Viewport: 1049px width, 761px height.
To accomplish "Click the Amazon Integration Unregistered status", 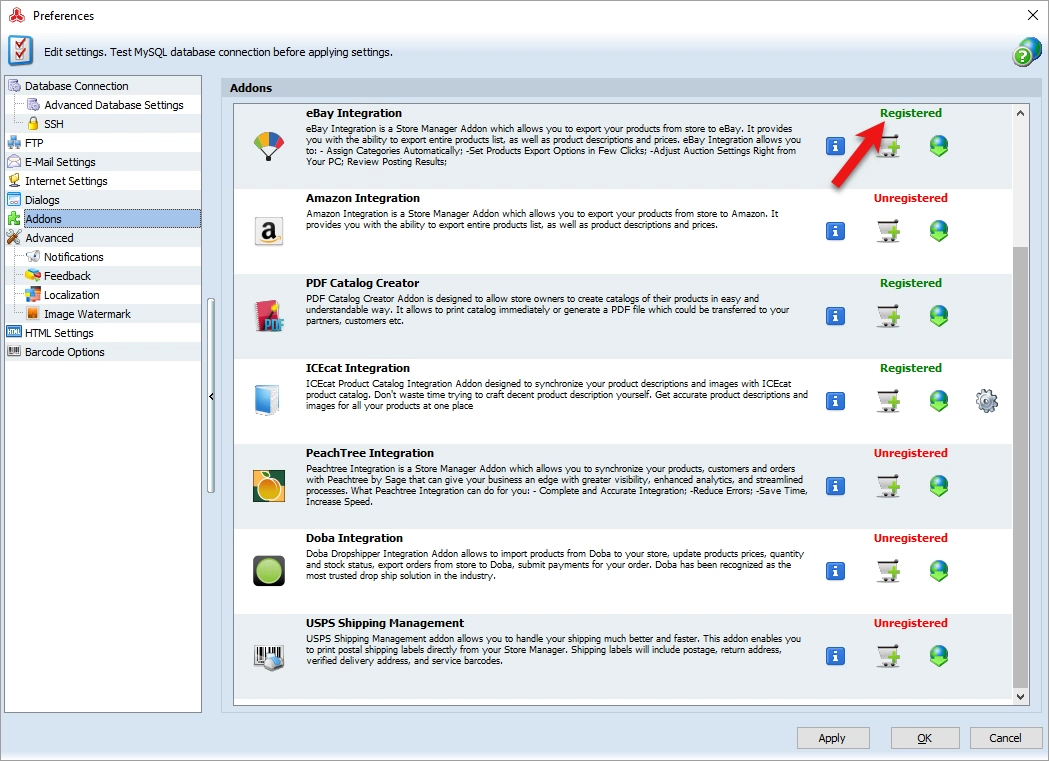I will (911, 198).
